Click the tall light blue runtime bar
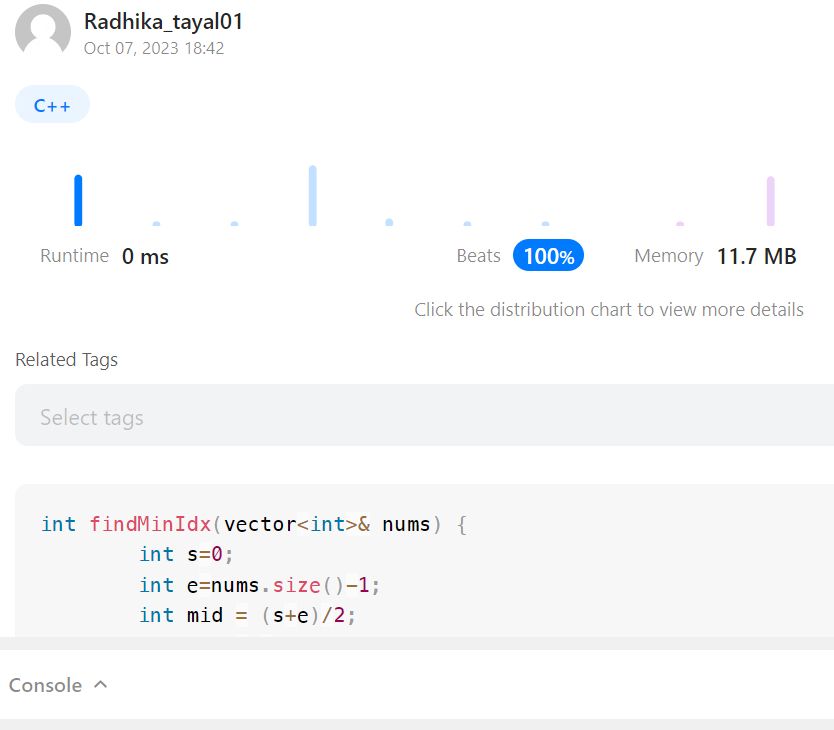Viewport: 834px width, 730px height. (313, 196)
